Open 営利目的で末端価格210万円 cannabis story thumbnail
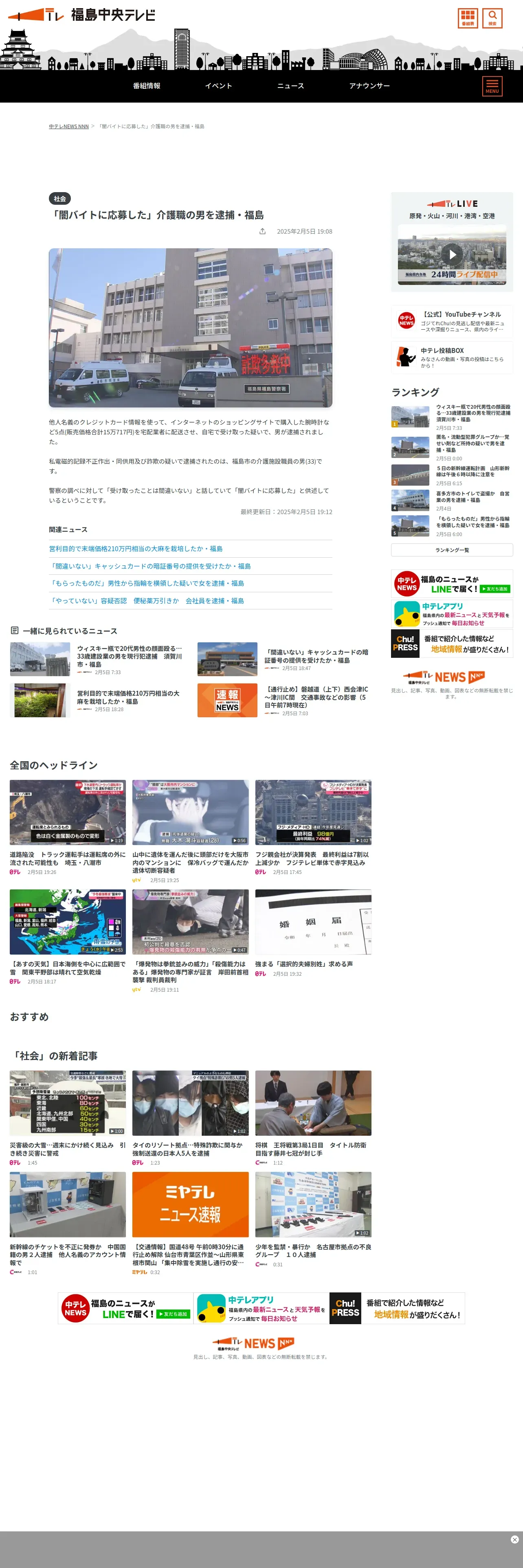 40,701
